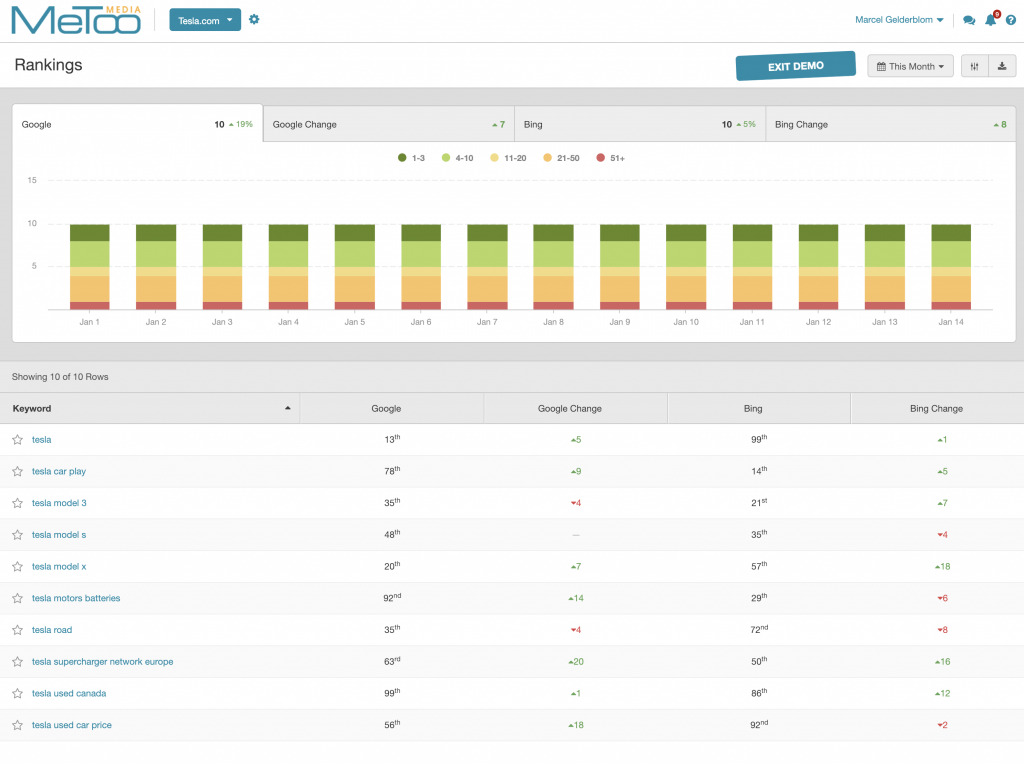Viewport: 1024px width, 764px height.
Task: Sort by the Bing column header
Action: tap(759, 409)
